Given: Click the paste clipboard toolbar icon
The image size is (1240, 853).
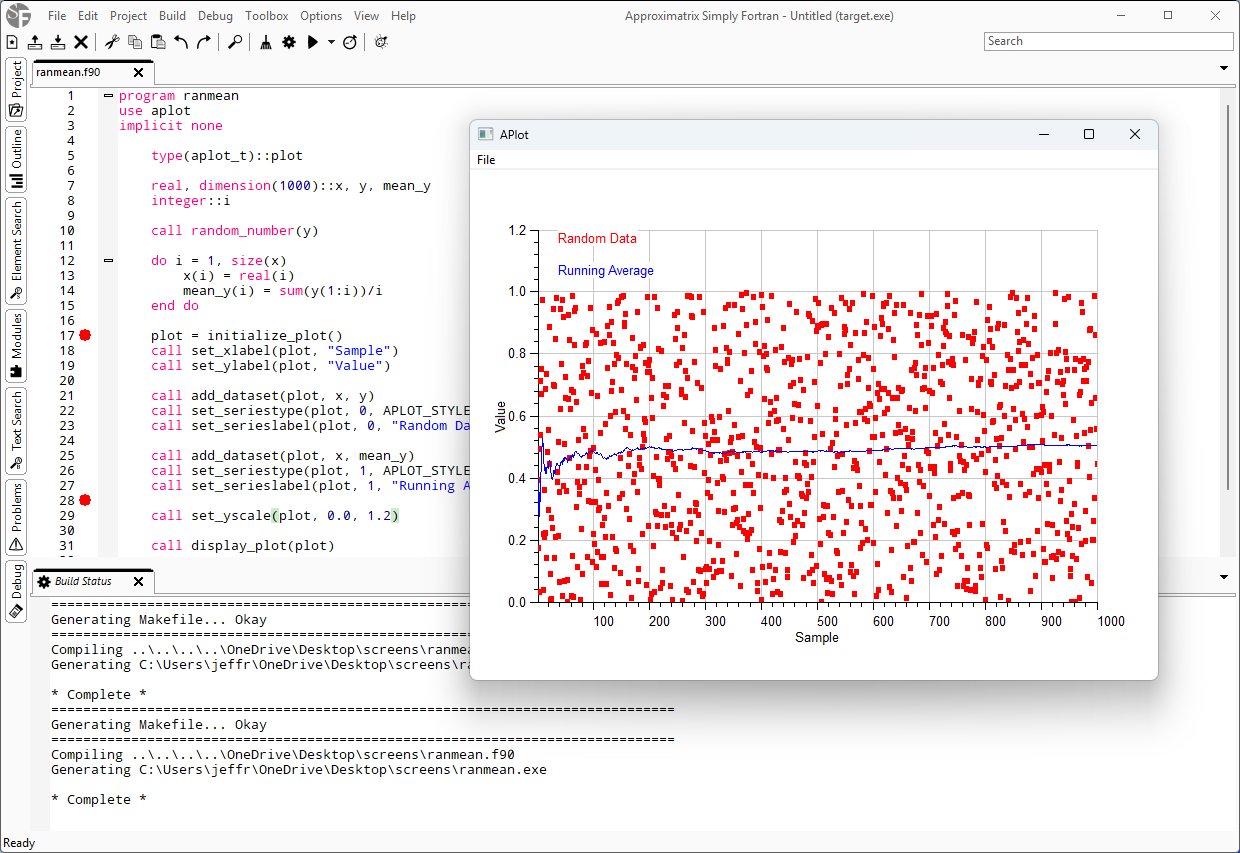Looking at the screenshot, I should 158,42.
